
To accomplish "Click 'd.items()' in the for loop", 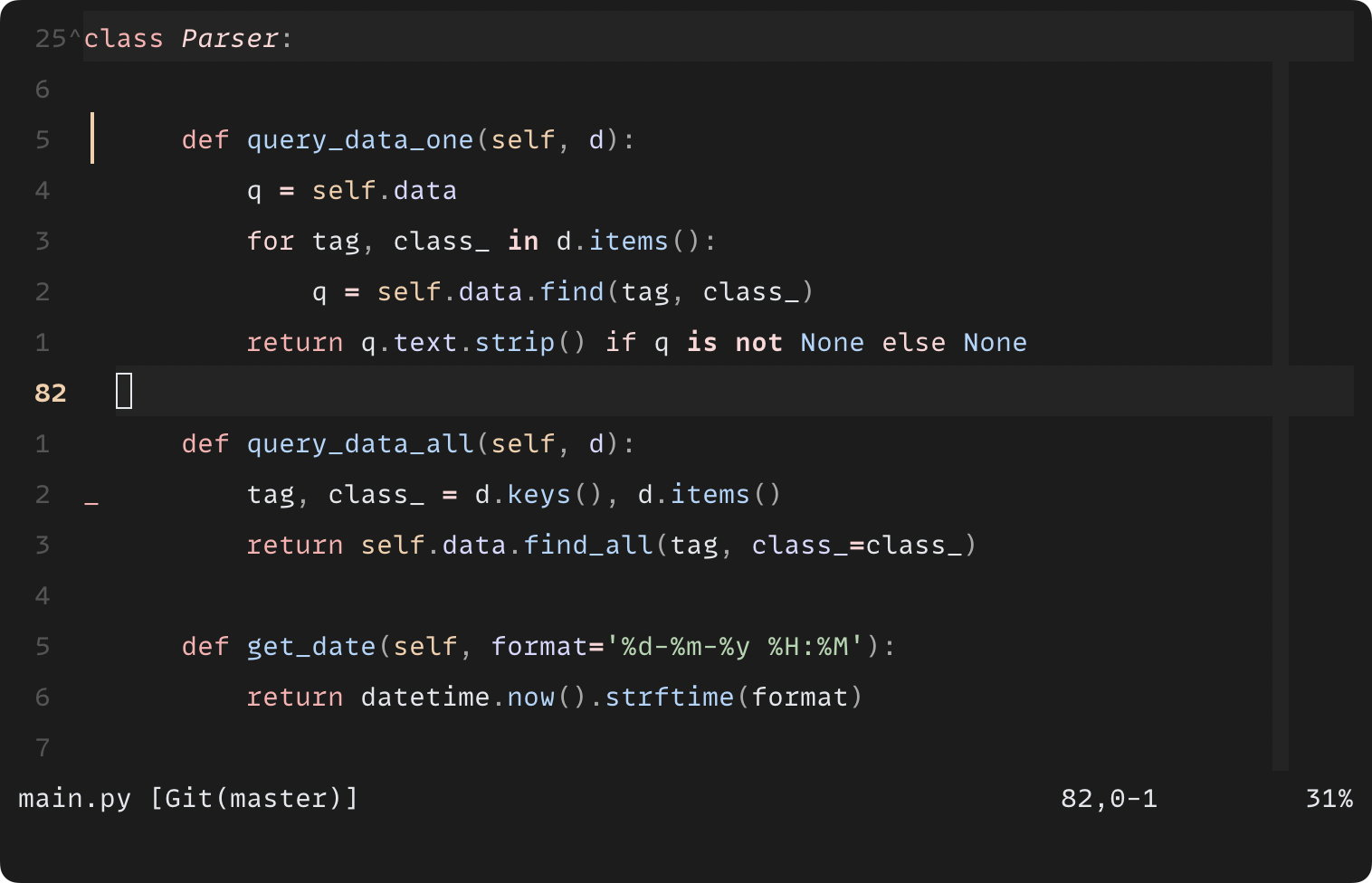I will (628, 241).
